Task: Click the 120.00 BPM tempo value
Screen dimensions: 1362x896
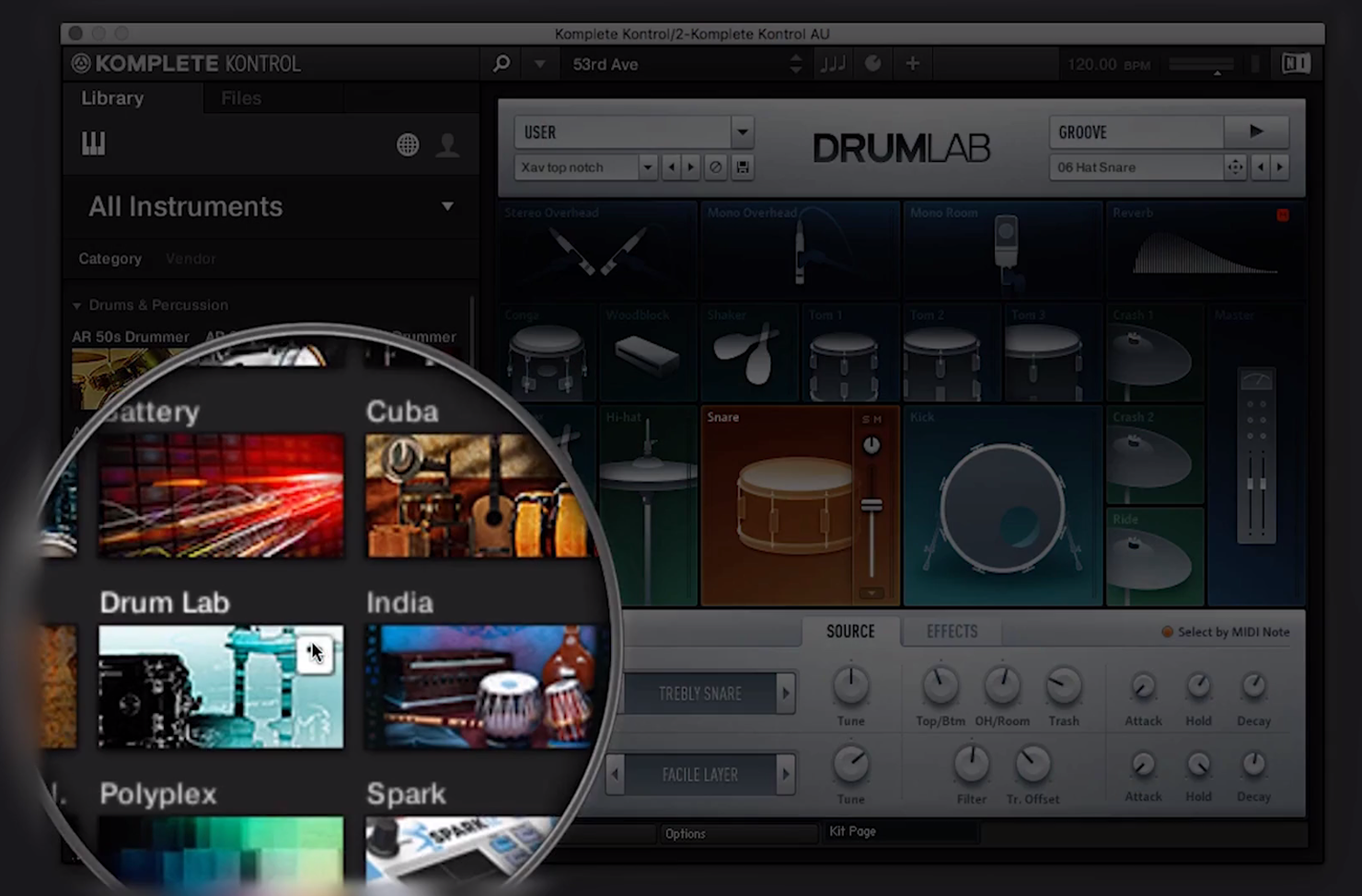Action: point(1108,64)
